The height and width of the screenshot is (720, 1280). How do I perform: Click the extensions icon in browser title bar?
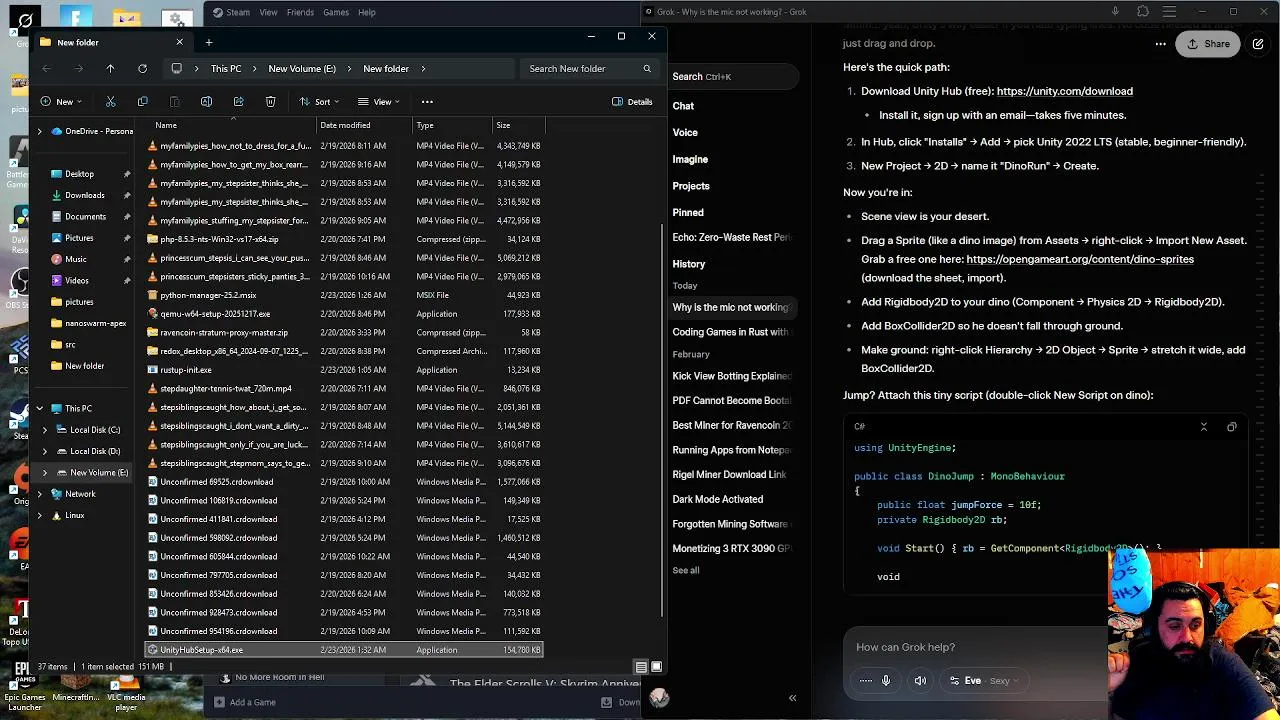pos(1143,12)
